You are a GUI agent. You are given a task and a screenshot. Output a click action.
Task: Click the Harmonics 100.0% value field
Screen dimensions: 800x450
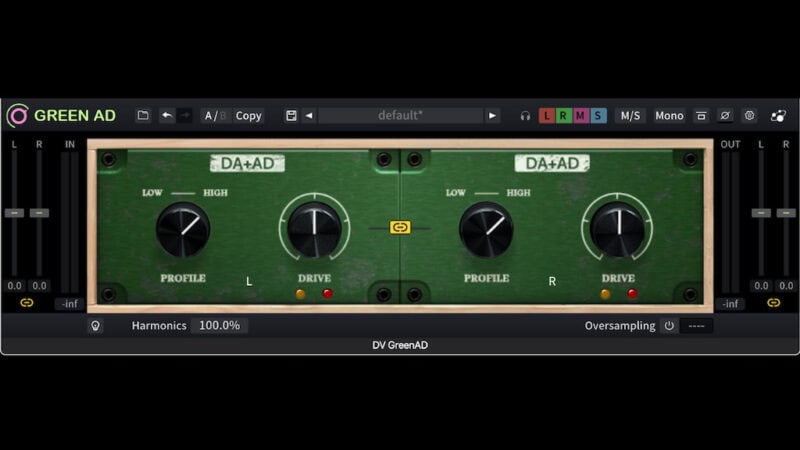pyautogui.click(x=219, y=326)
